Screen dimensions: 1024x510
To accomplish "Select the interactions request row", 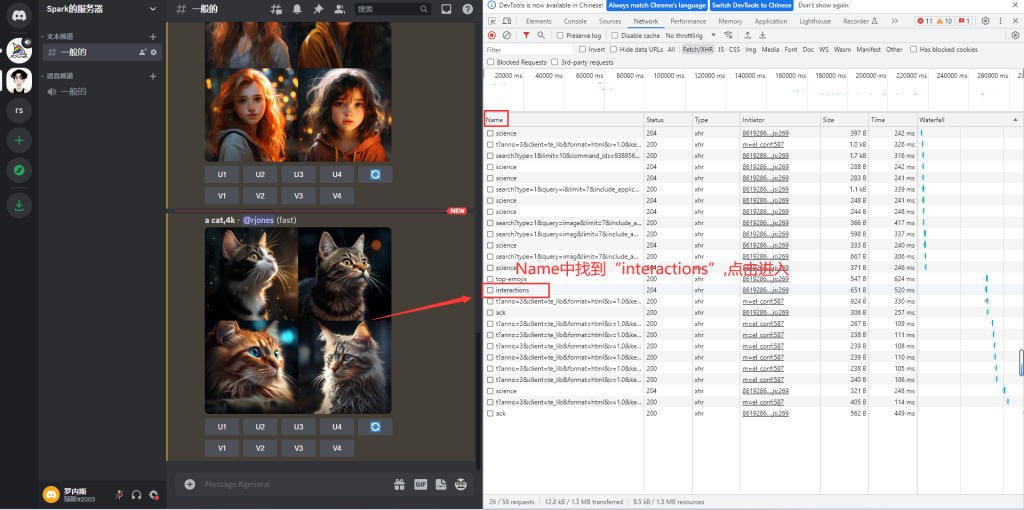I will point(513,290).
